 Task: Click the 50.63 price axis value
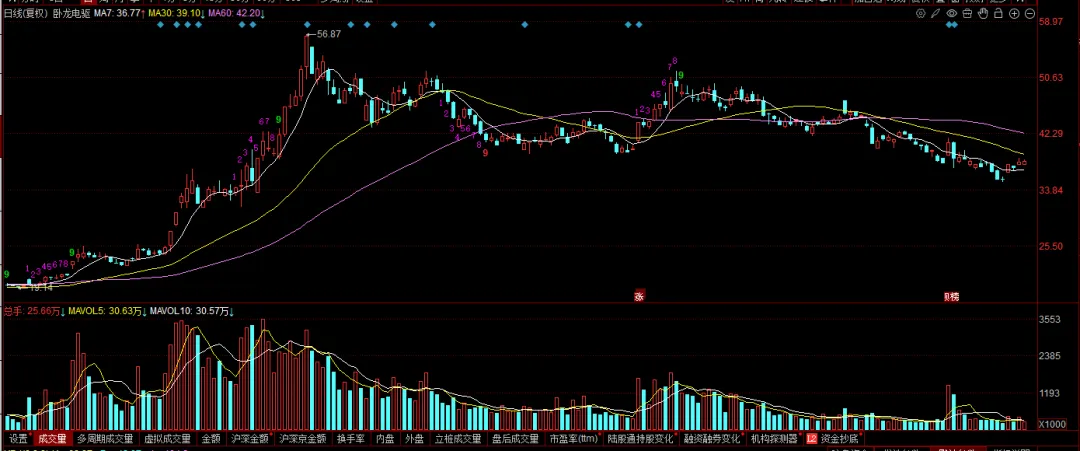1051,78
